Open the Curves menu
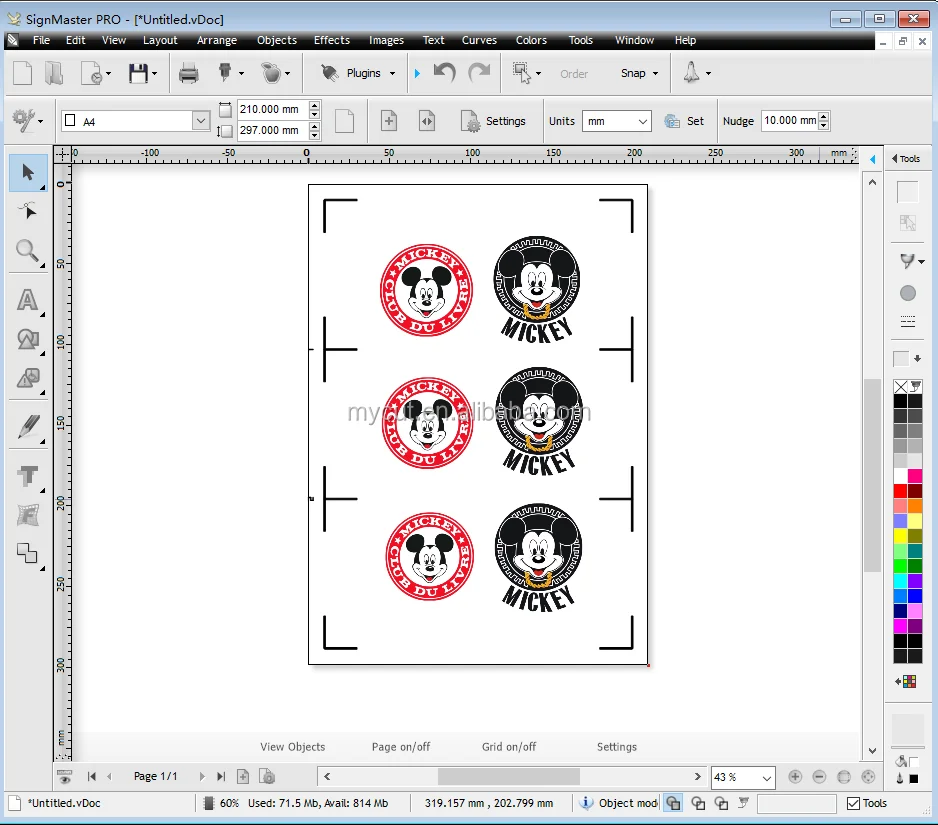This screenshot has width=938, height=825. coord(479,40)
